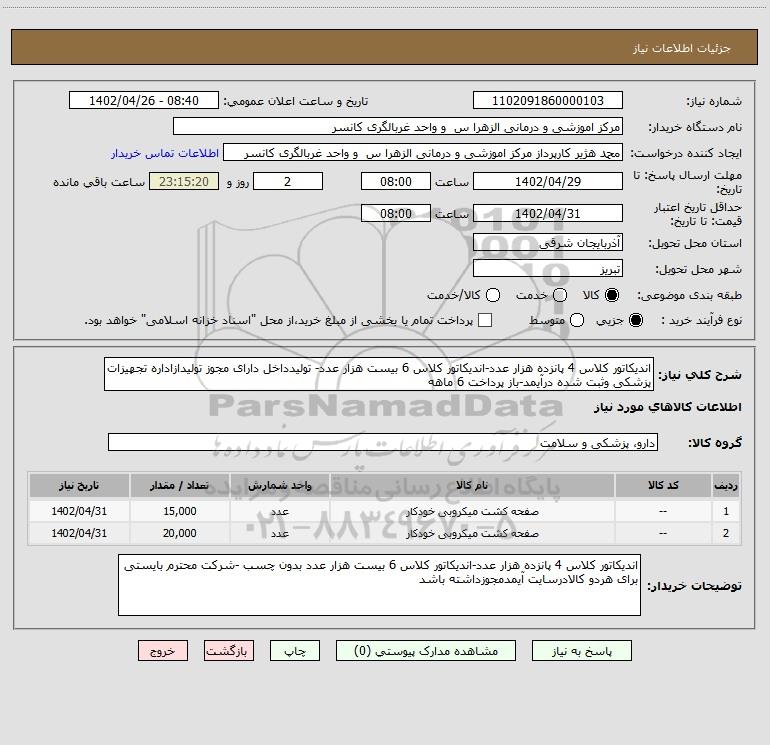Click the پاسخ به نیاز button
Screen dimensions: 770x745
581,651
